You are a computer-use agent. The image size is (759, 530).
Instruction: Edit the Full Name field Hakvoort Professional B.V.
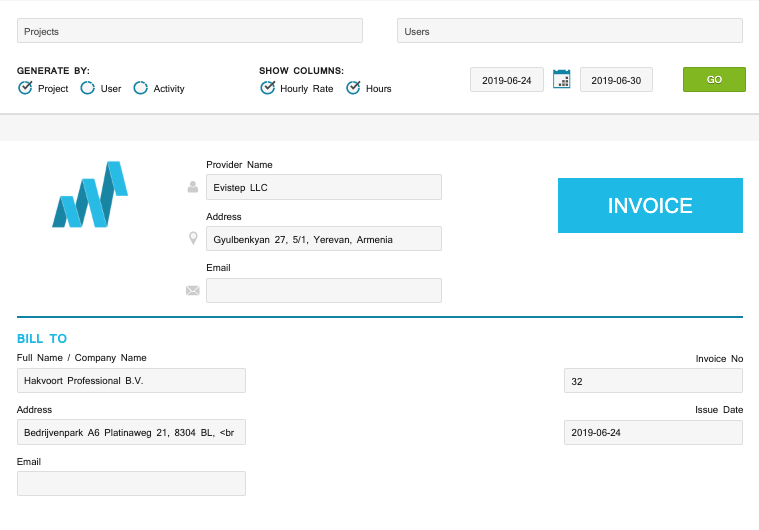point(131,380)
